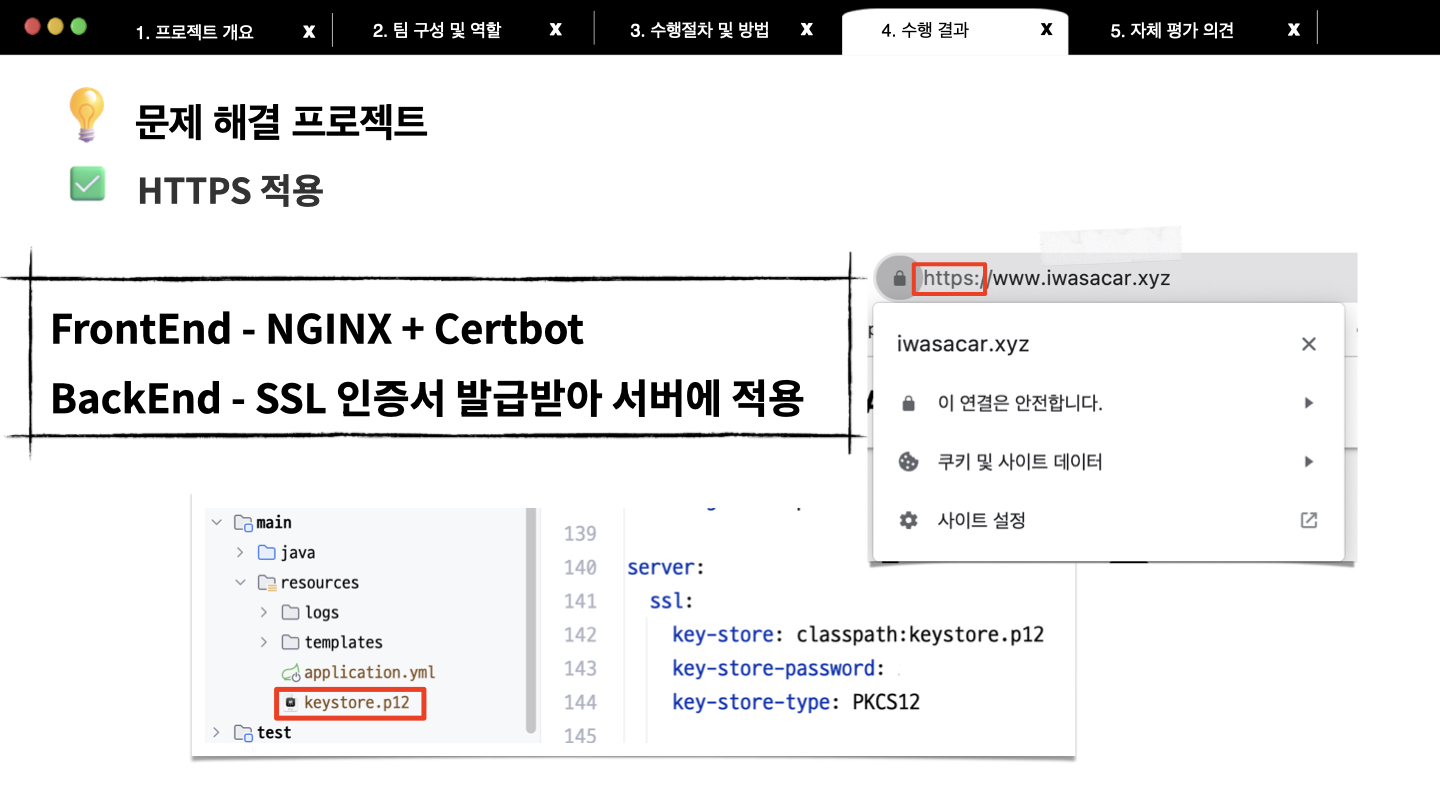This screenshot has width=1440, height=810.
Task: Click the 'PKCS12' value in editor
Action: click(x=886, y=702)
